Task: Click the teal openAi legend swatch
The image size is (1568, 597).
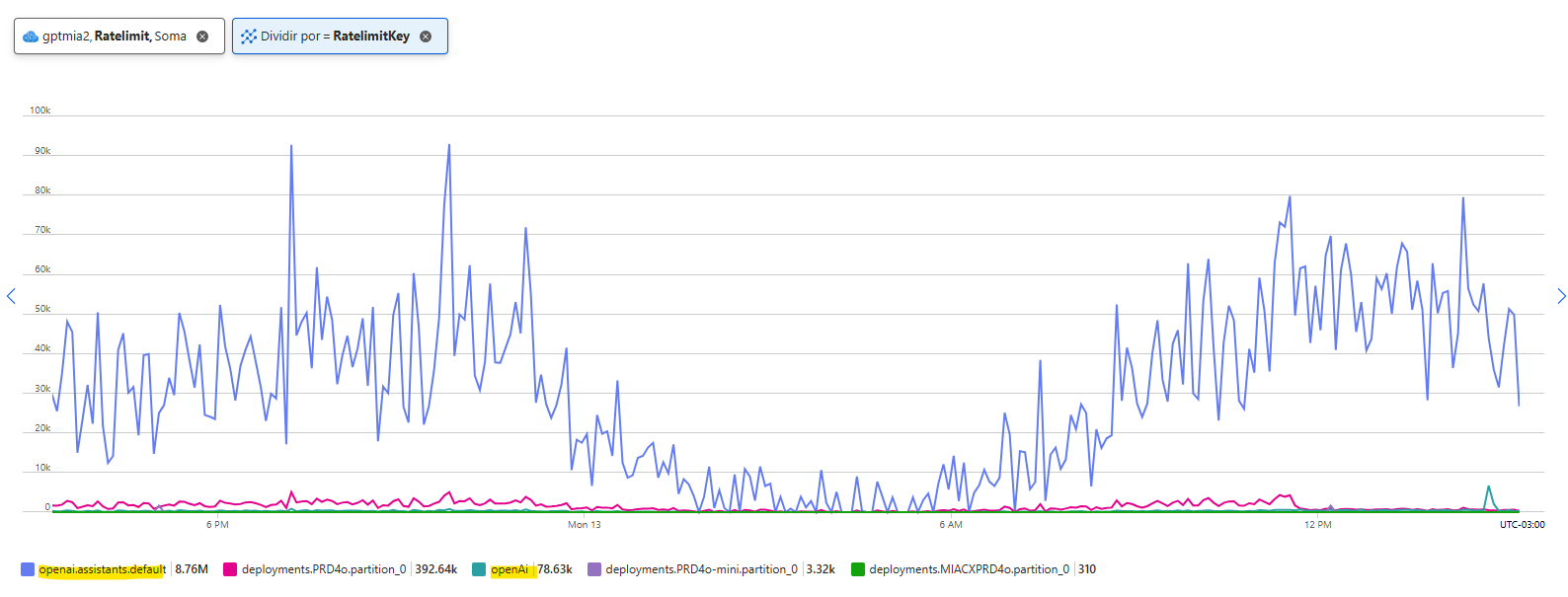Action: coord(479,569)
